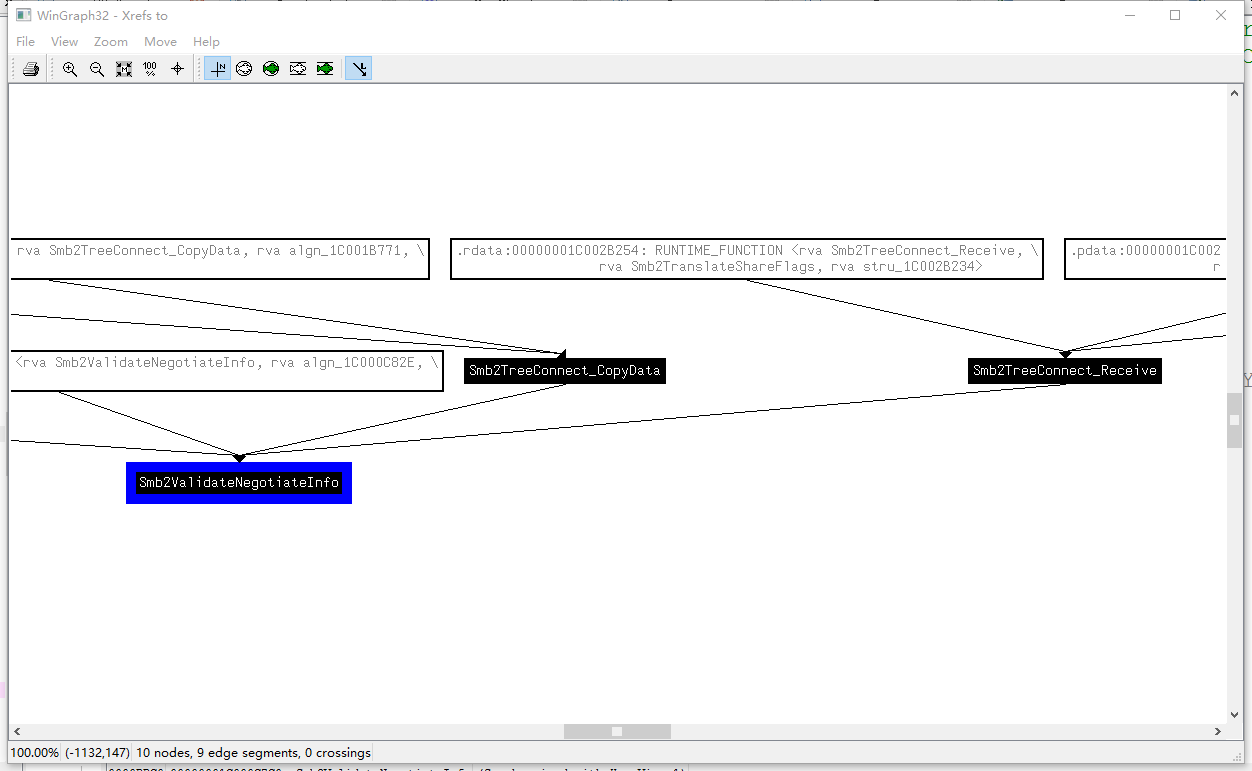Viewport: 1252px width, 771px height.
Task: Toggle the normal view N button
Action: coord(217,69)
